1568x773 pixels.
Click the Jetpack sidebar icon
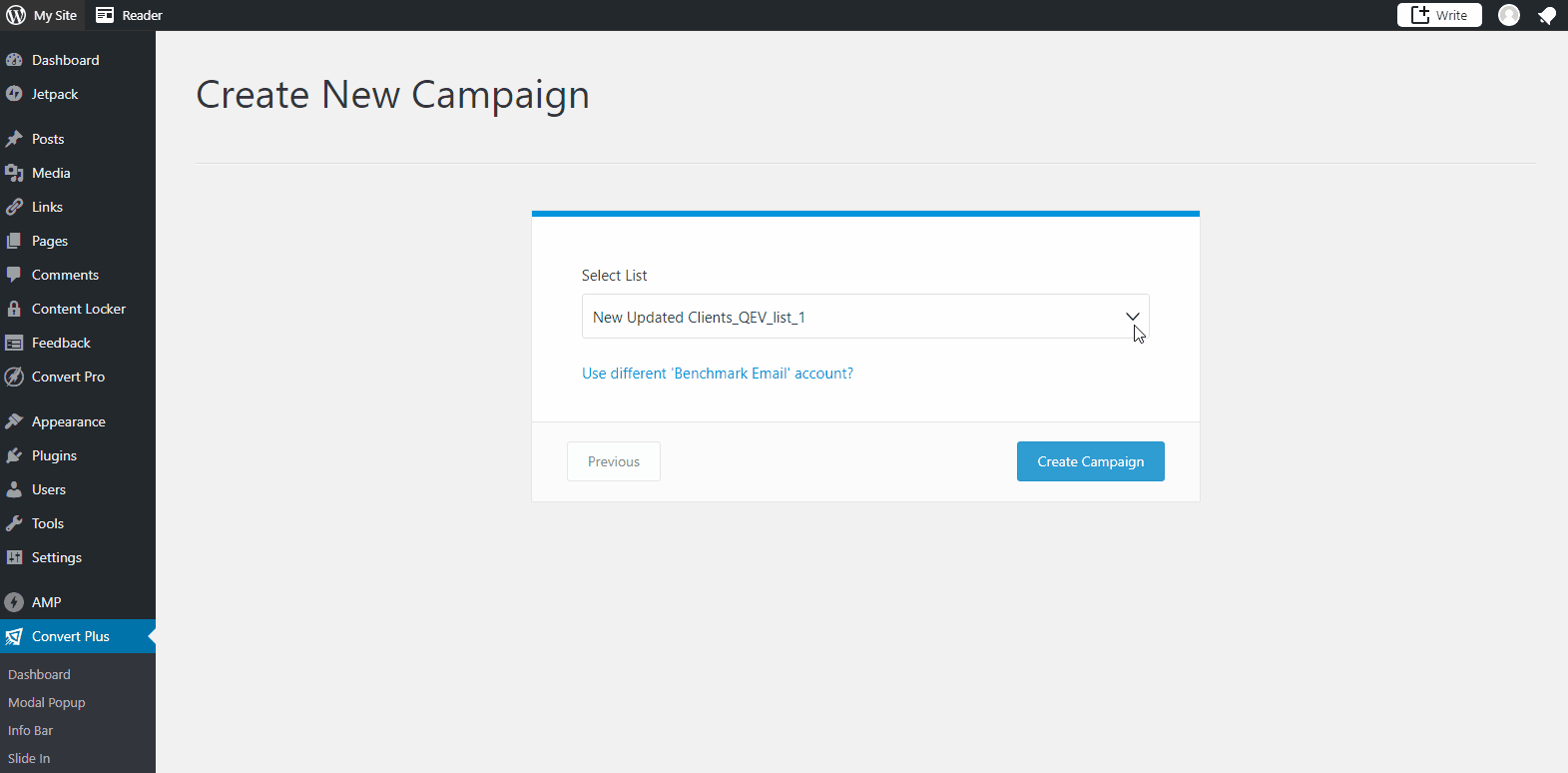tap(14, 94)
